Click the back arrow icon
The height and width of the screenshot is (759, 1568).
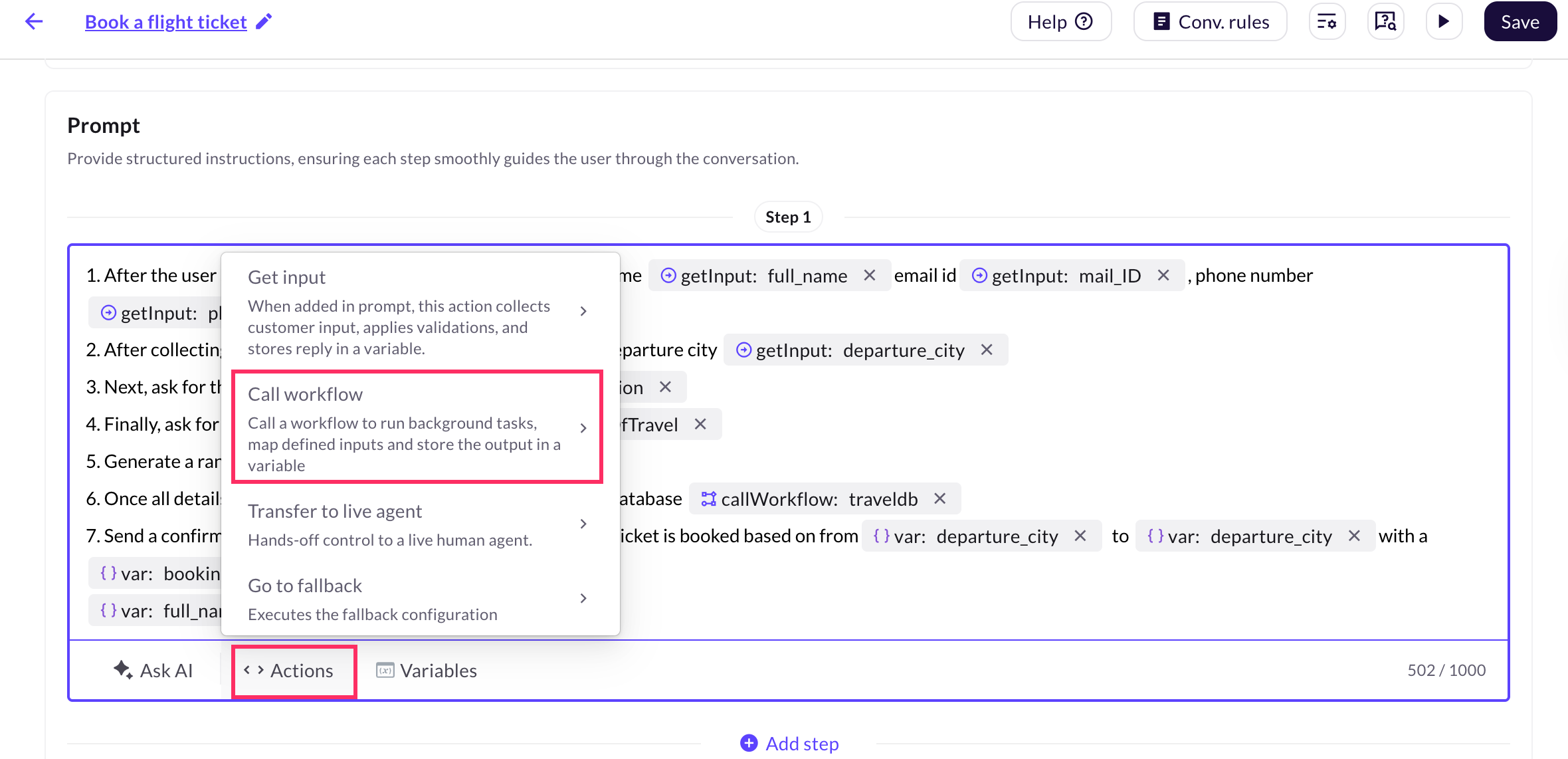tap(34, 22)
